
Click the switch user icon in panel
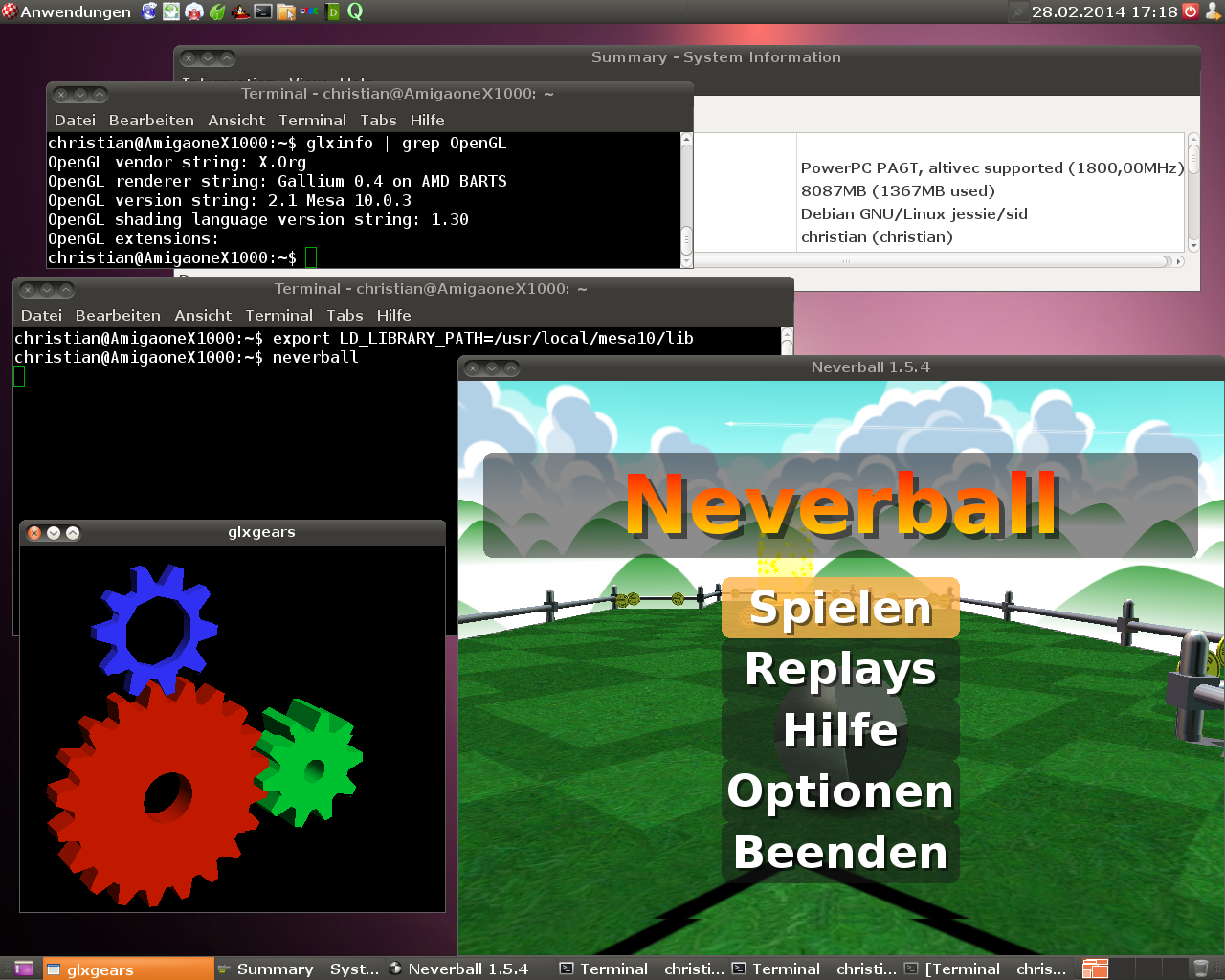click(x=1214, y=11)
